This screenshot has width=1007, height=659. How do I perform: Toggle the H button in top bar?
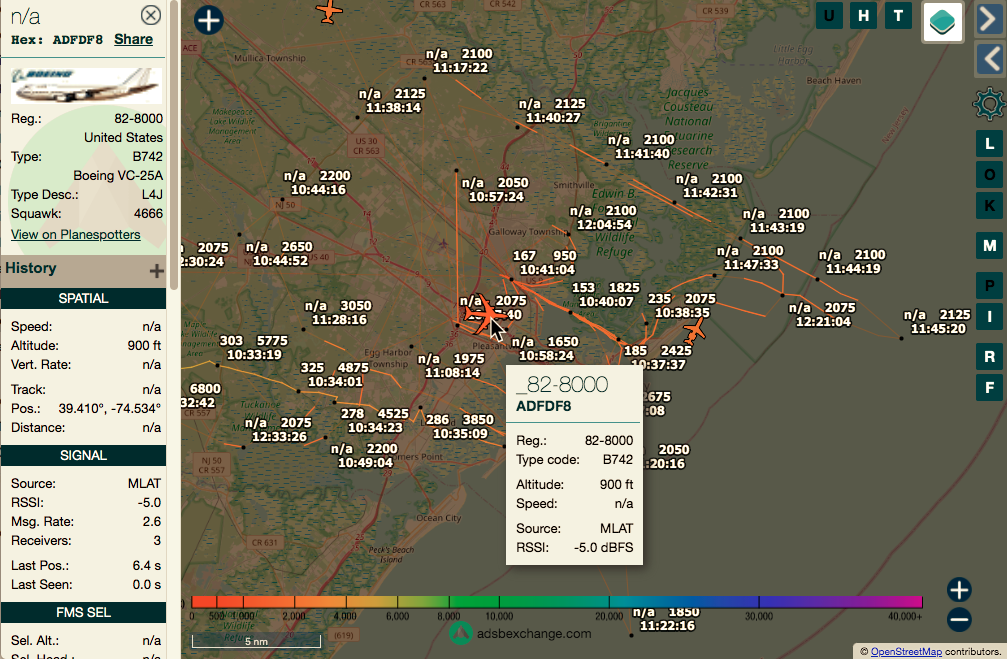click(864, 15)
